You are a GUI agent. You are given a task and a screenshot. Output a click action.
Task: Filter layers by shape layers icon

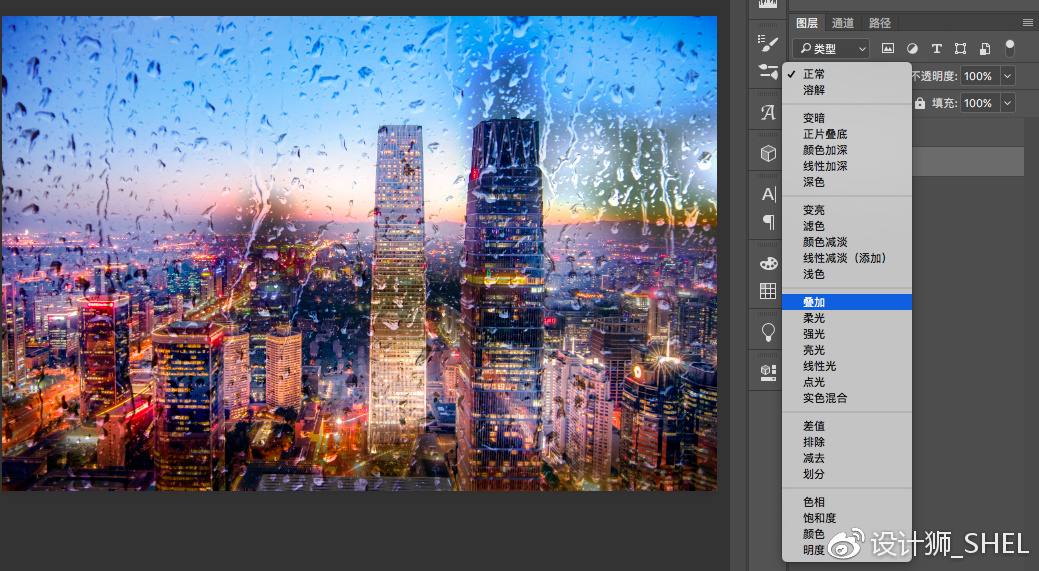960,48
